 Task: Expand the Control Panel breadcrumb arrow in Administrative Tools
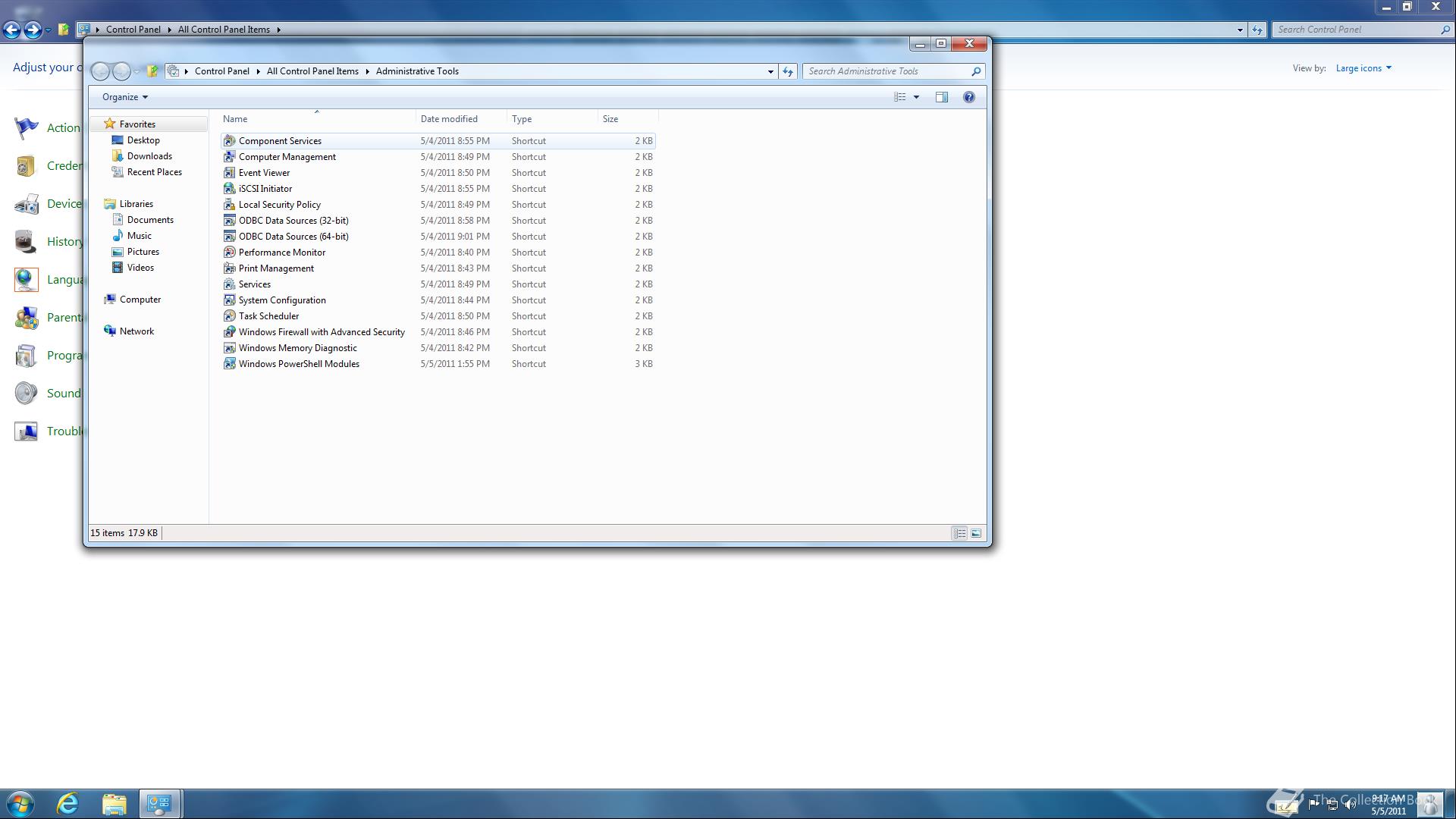[x=258, y=71]
